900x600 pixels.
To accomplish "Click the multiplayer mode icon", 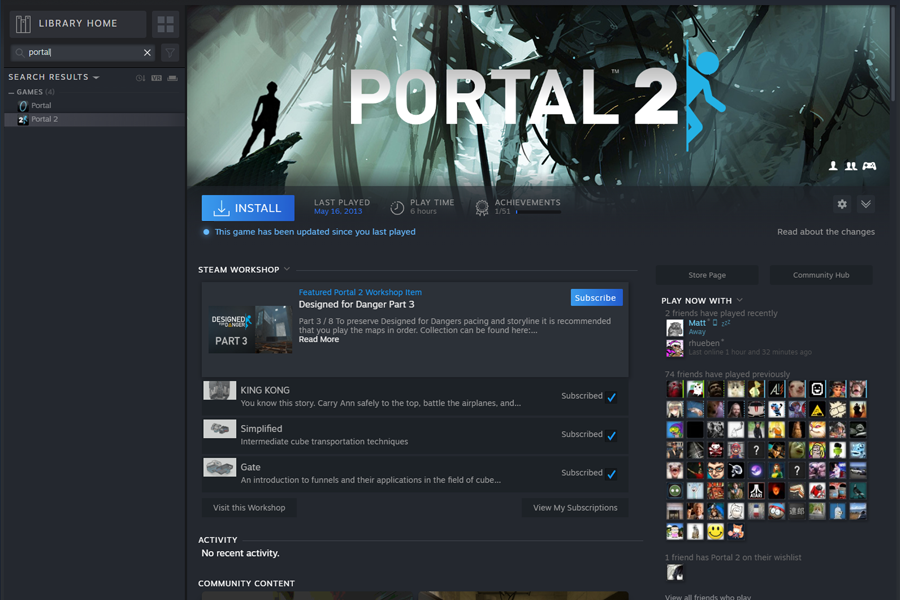I will pos(851,166).
